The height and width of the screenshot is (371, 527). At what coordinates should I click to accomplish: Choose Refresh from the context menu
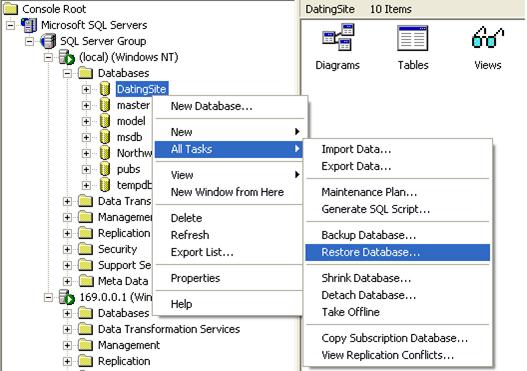pyautogui.click(x=229, y=235)
